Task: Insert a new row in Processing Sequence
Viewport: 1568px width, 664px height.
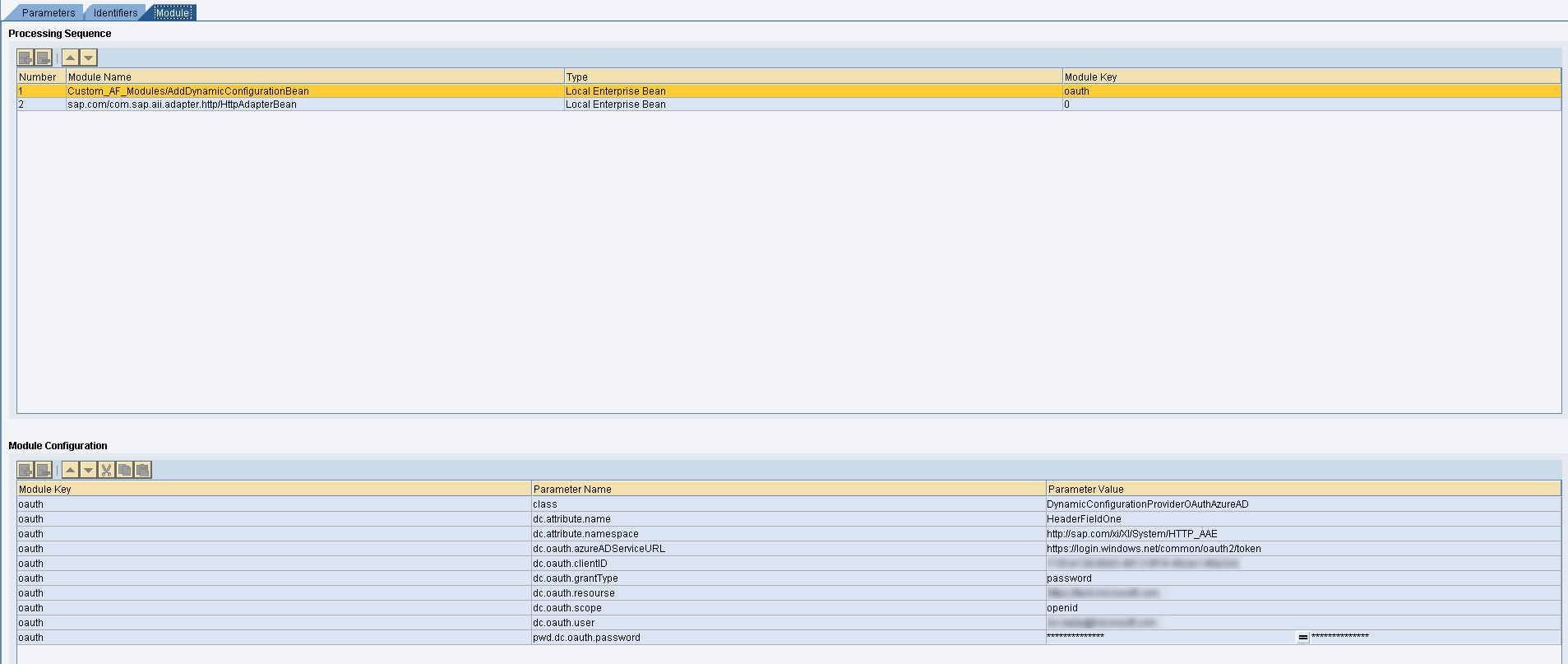Action: pos(25,58)
